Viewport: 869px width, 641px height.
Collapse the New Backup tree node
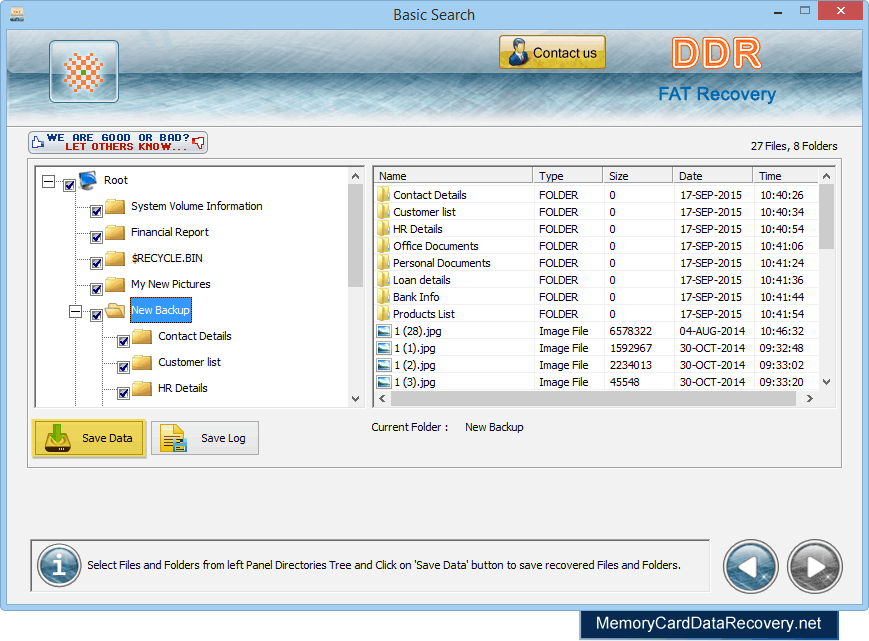(75, 311)
